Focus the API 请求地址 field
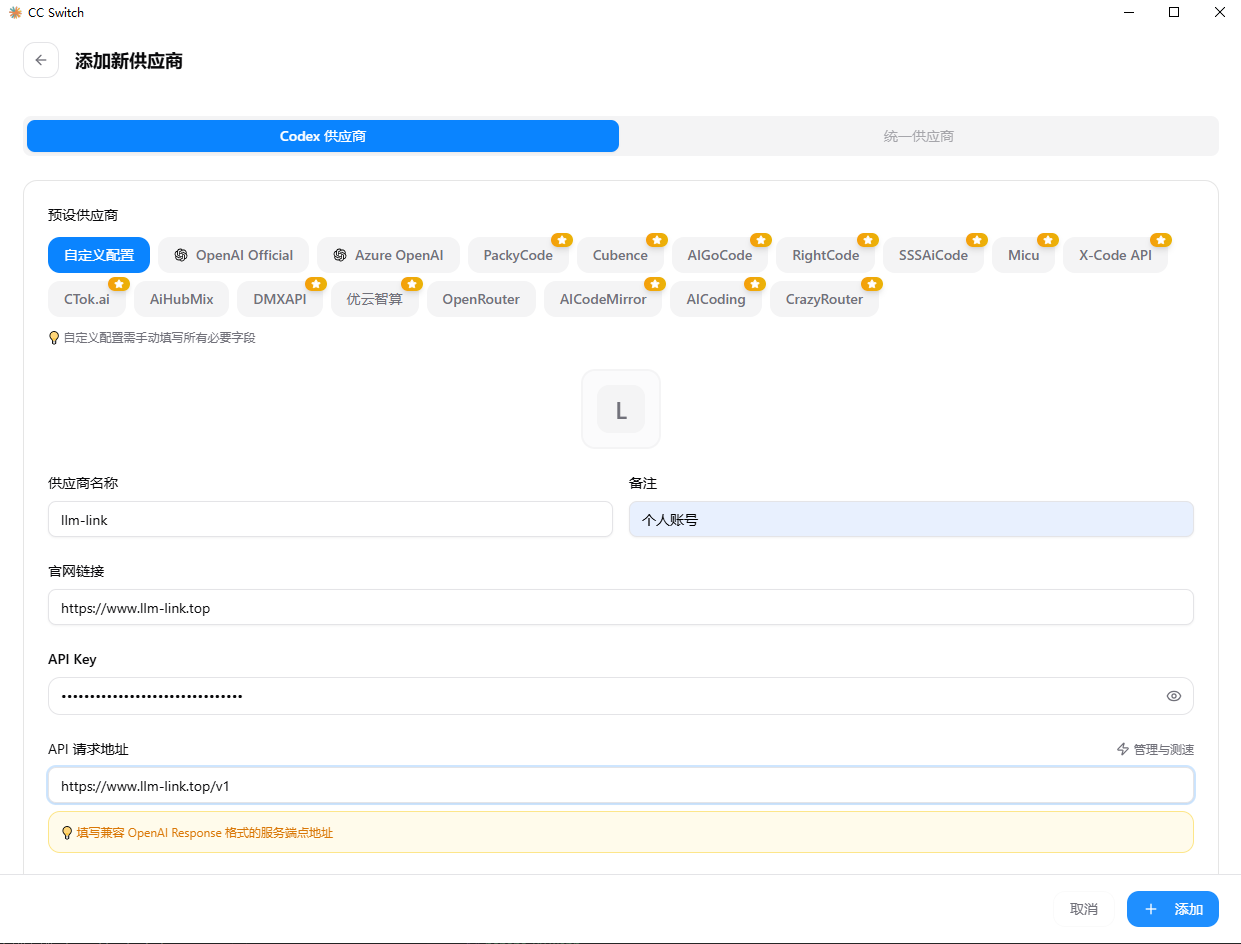The image size is (1241, 944). point(621,785)
